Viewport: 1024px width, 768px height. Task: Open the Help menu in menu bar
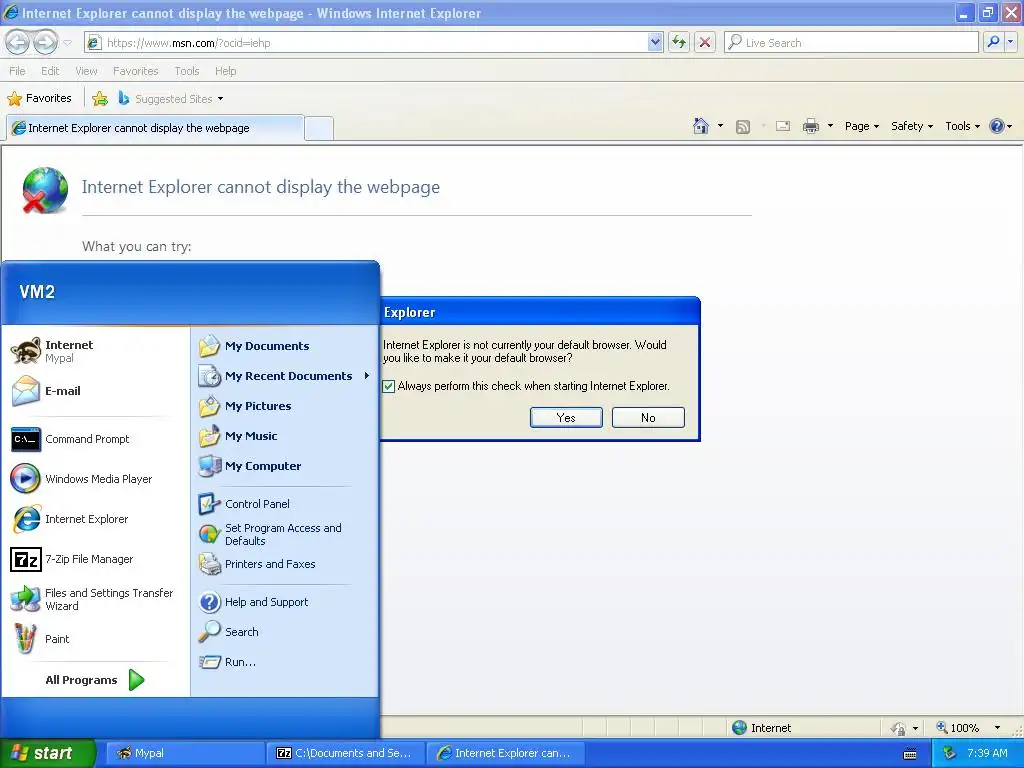[226, 71]
